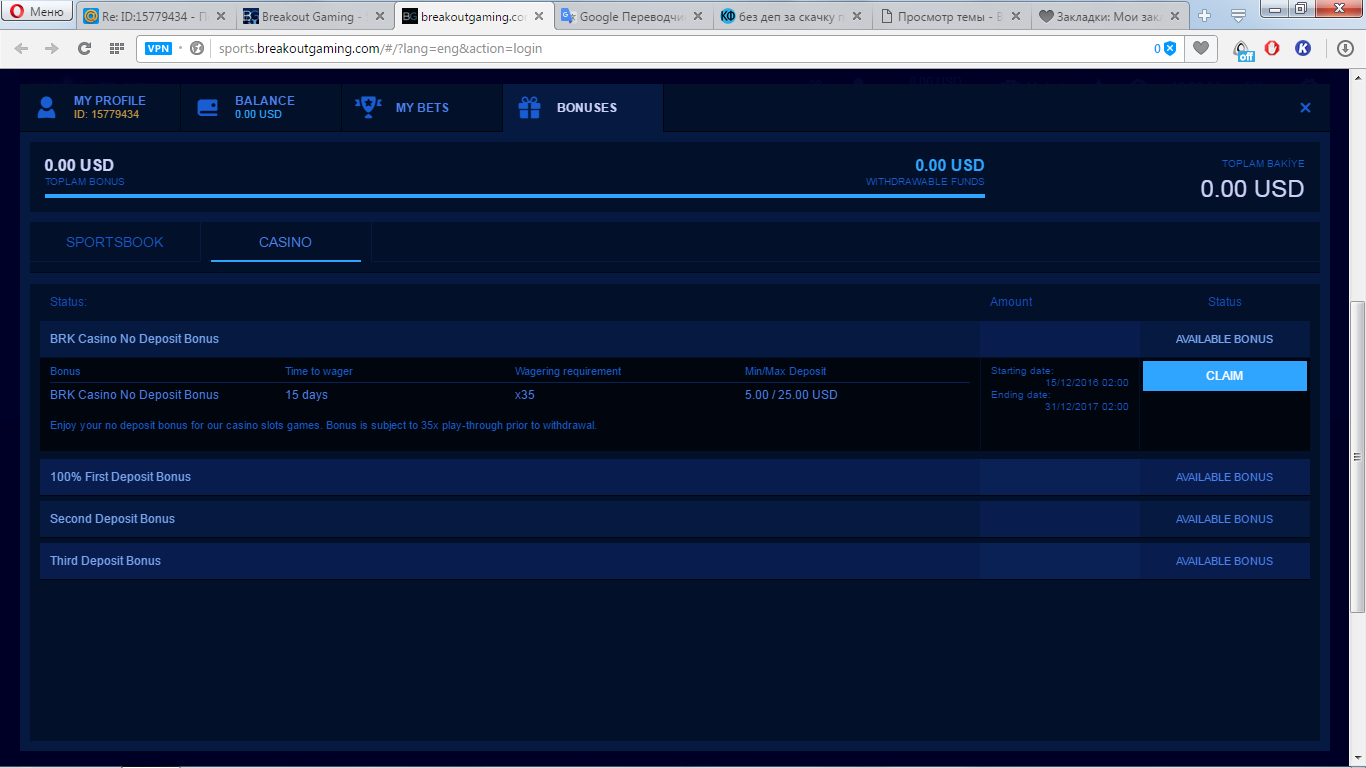
Task: Go back to the previous page
Action: click(21, 48)
